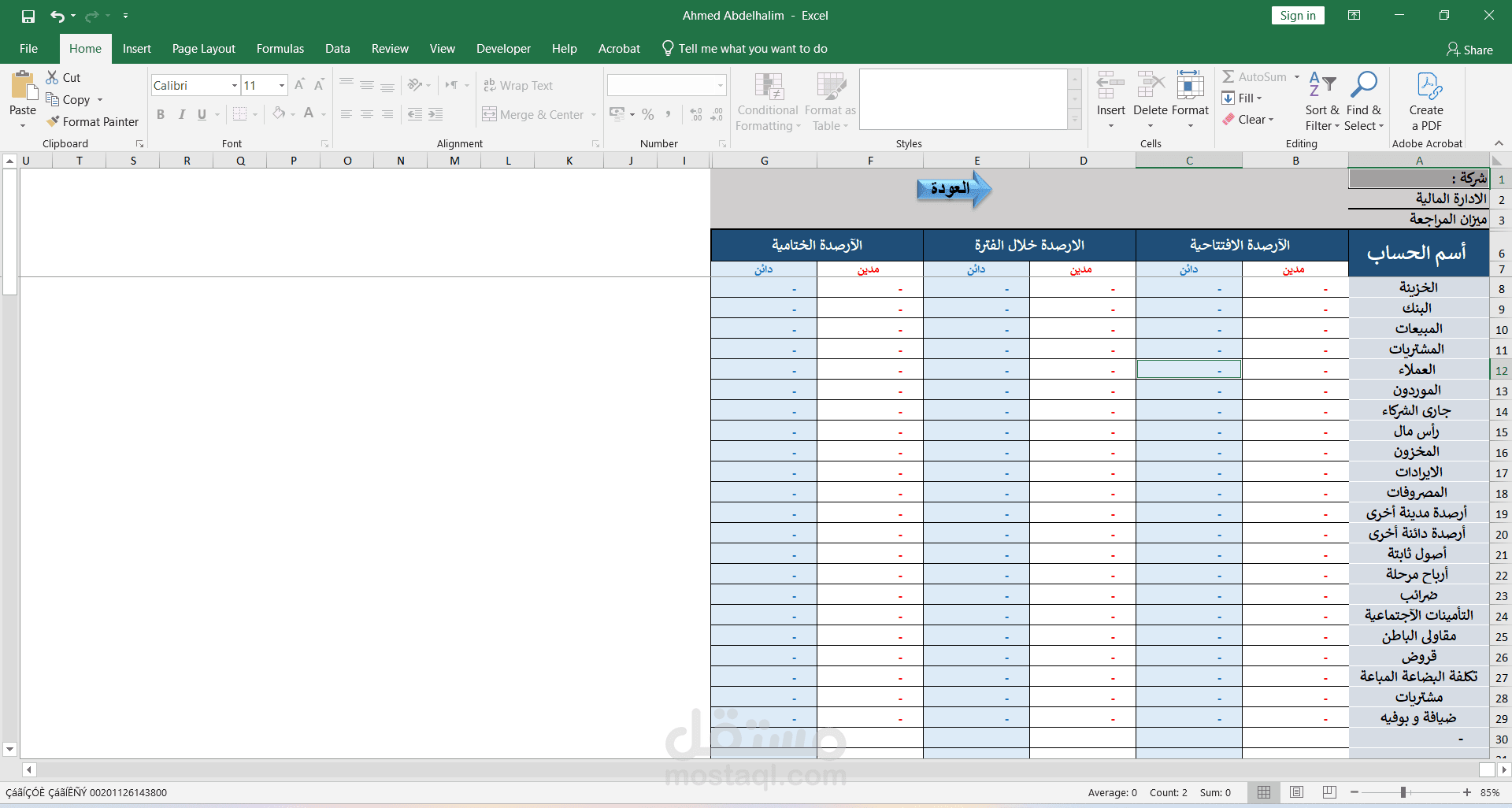The height and width of the screenshot is (808, 1512).
Task: Decrease font size with the small A icon
Action: [319, 85]
